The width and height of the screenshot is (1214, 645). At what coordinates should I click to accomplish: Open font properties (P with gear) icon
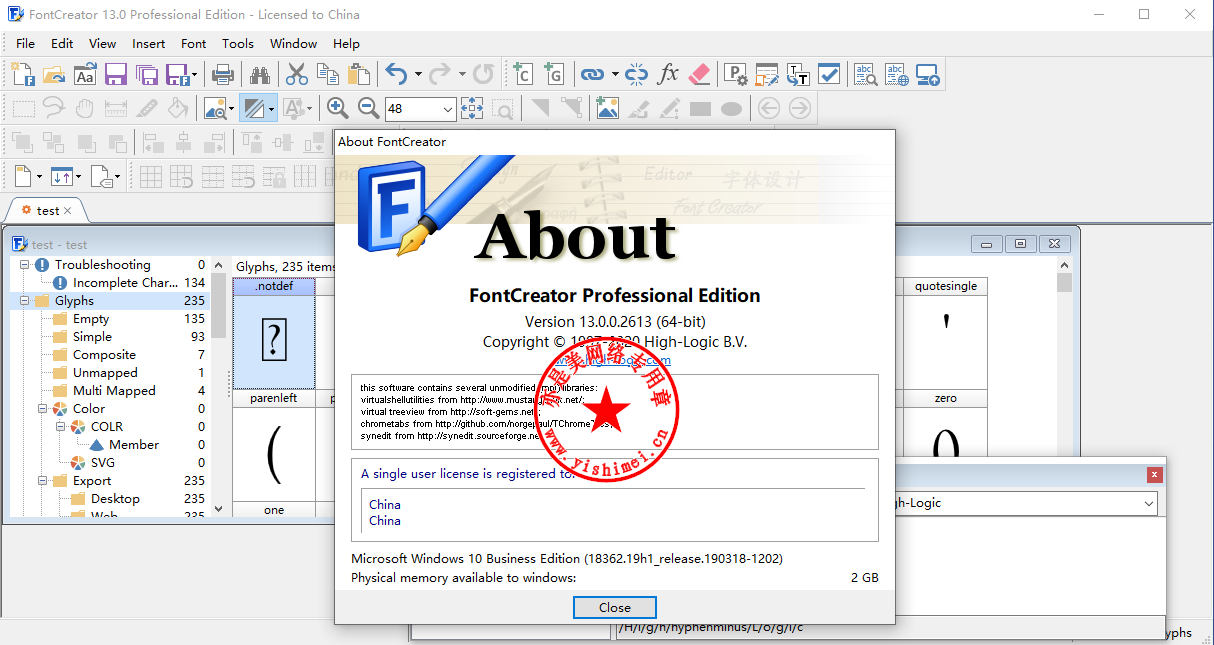(736, 74)
